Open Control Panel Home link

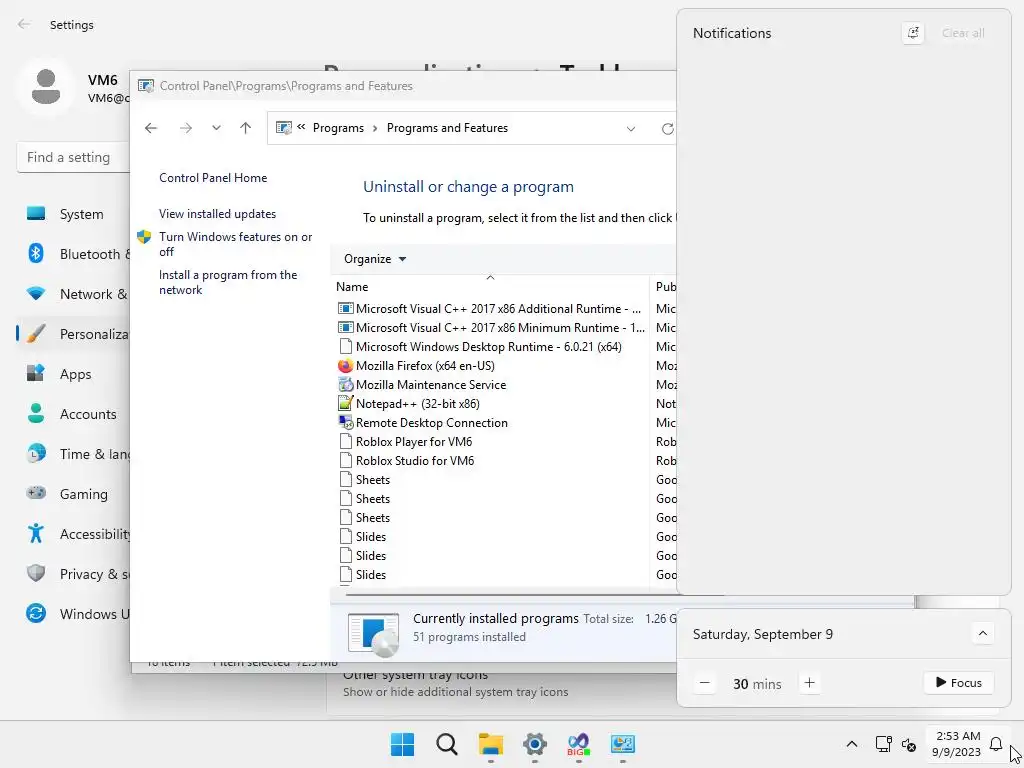(x=213, y=178)
